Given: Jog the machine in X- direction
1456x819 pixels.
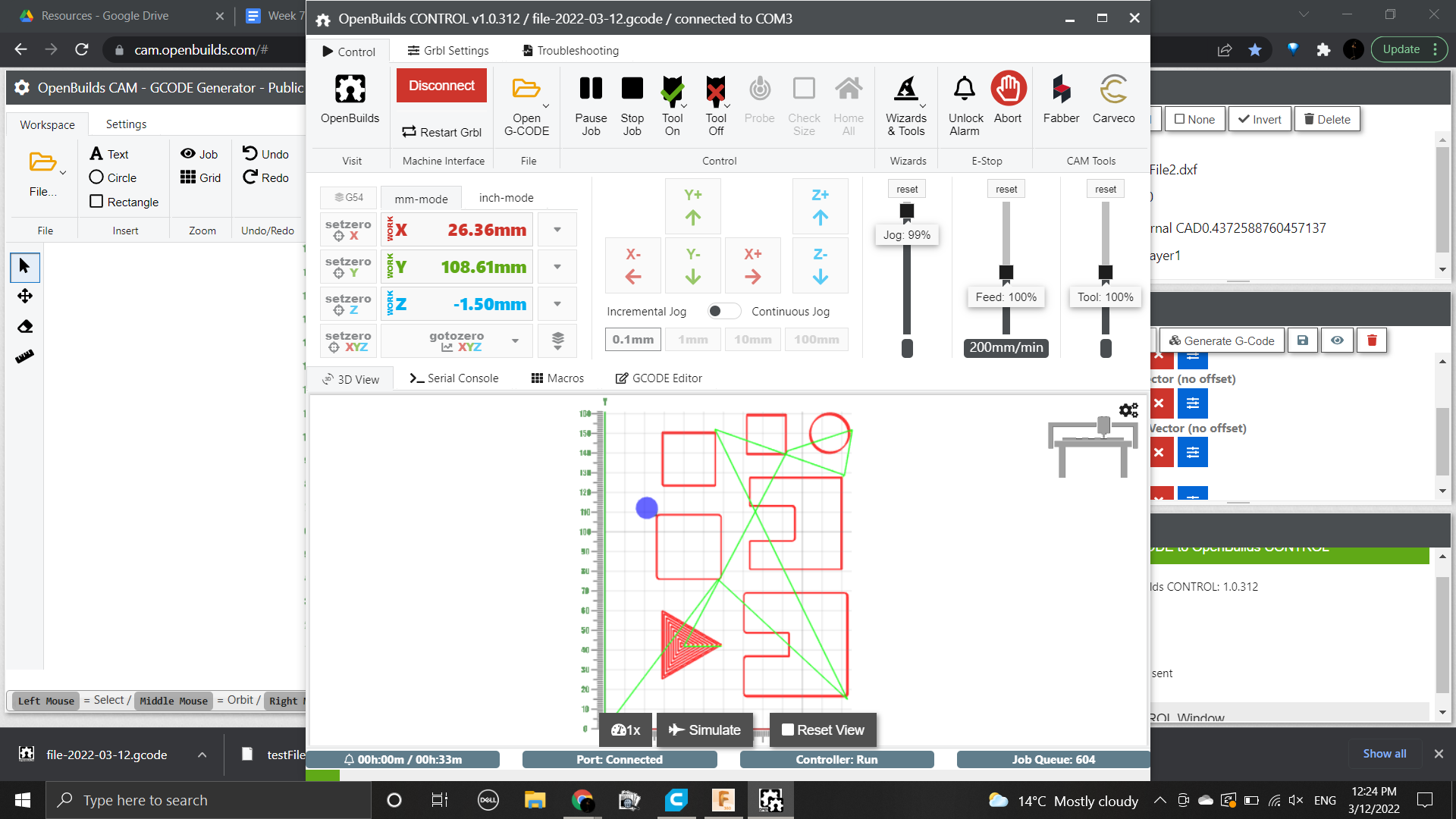Looking at the screenshot, I should 633,265.
